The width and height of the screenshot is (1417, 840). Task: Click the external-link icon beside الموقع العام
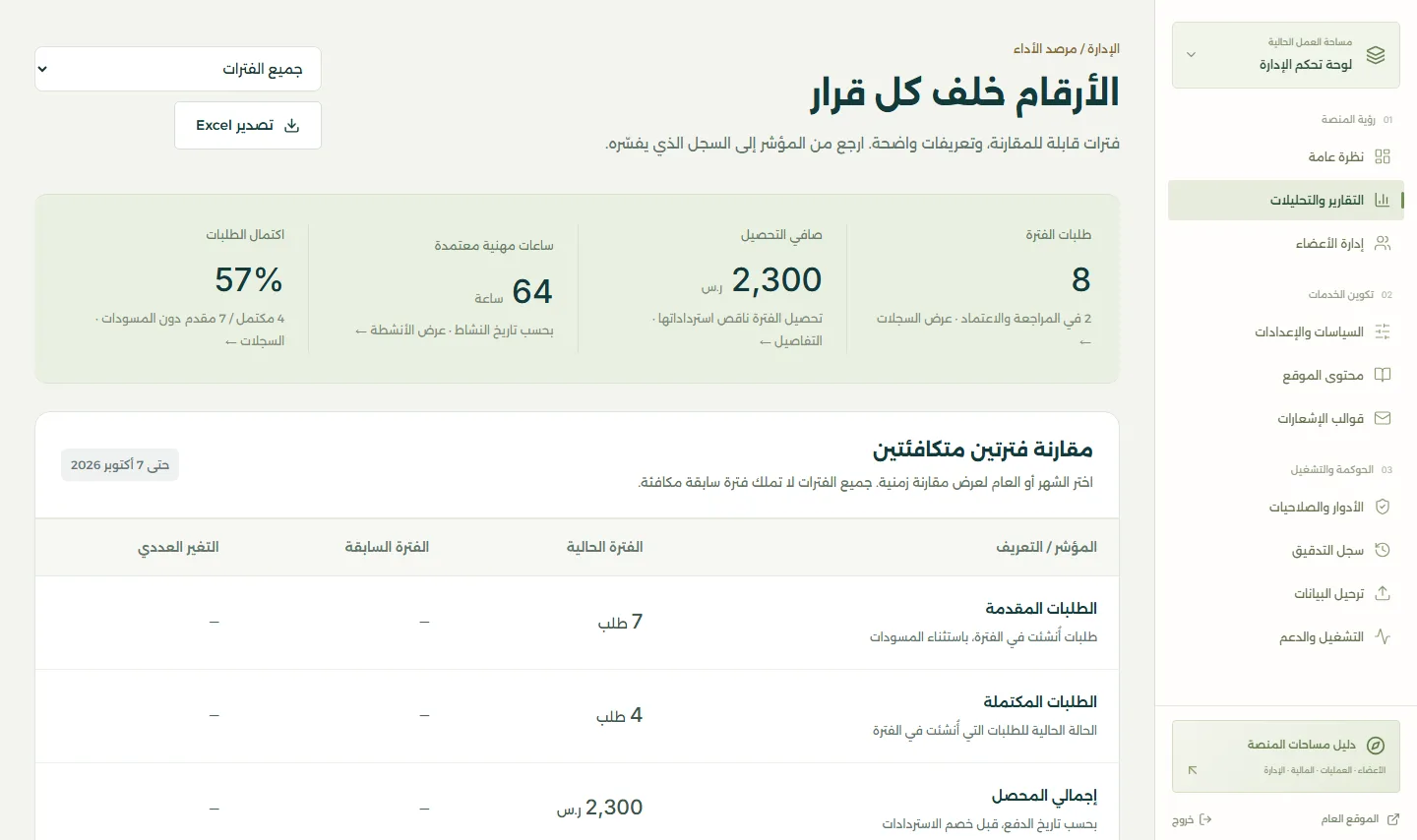[x=1392, y=819]
